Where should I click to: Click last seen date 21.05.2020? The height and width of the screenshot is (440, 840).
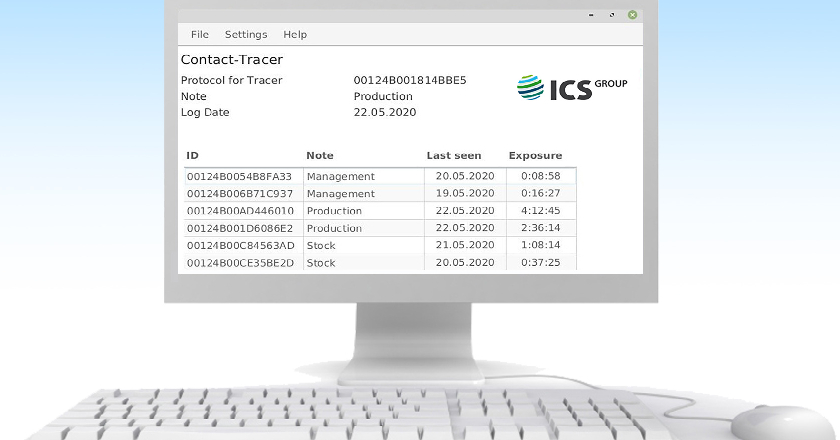pyautogui.click(x=464, y=244)
